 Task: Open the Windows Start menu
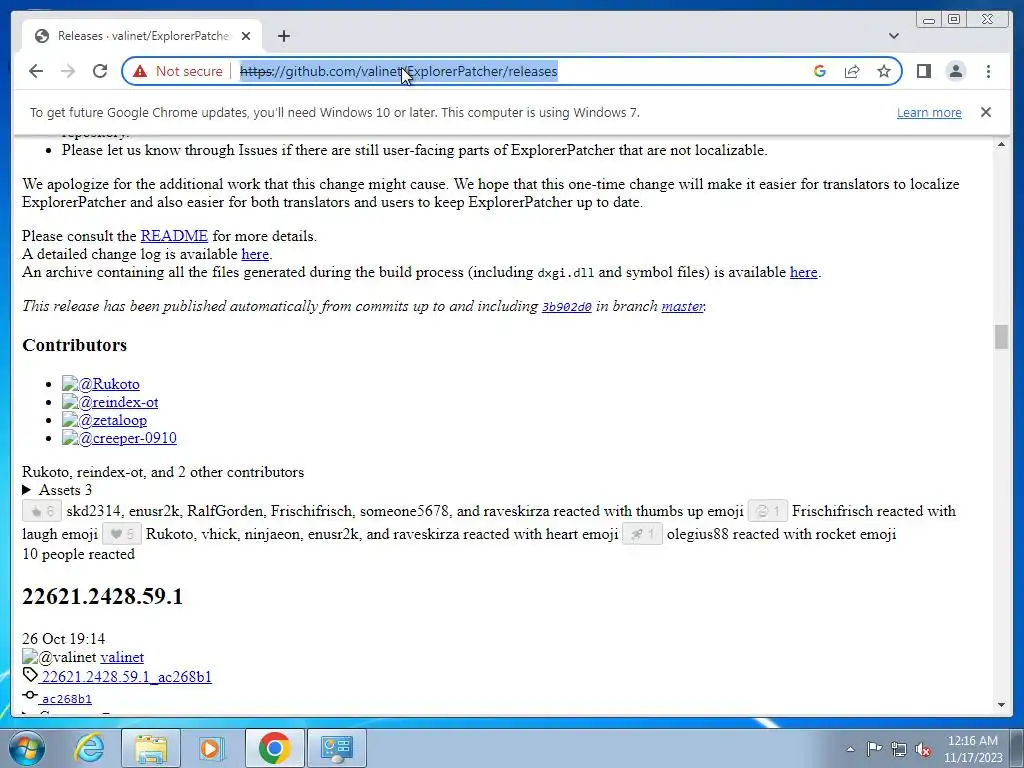[27, 748]
